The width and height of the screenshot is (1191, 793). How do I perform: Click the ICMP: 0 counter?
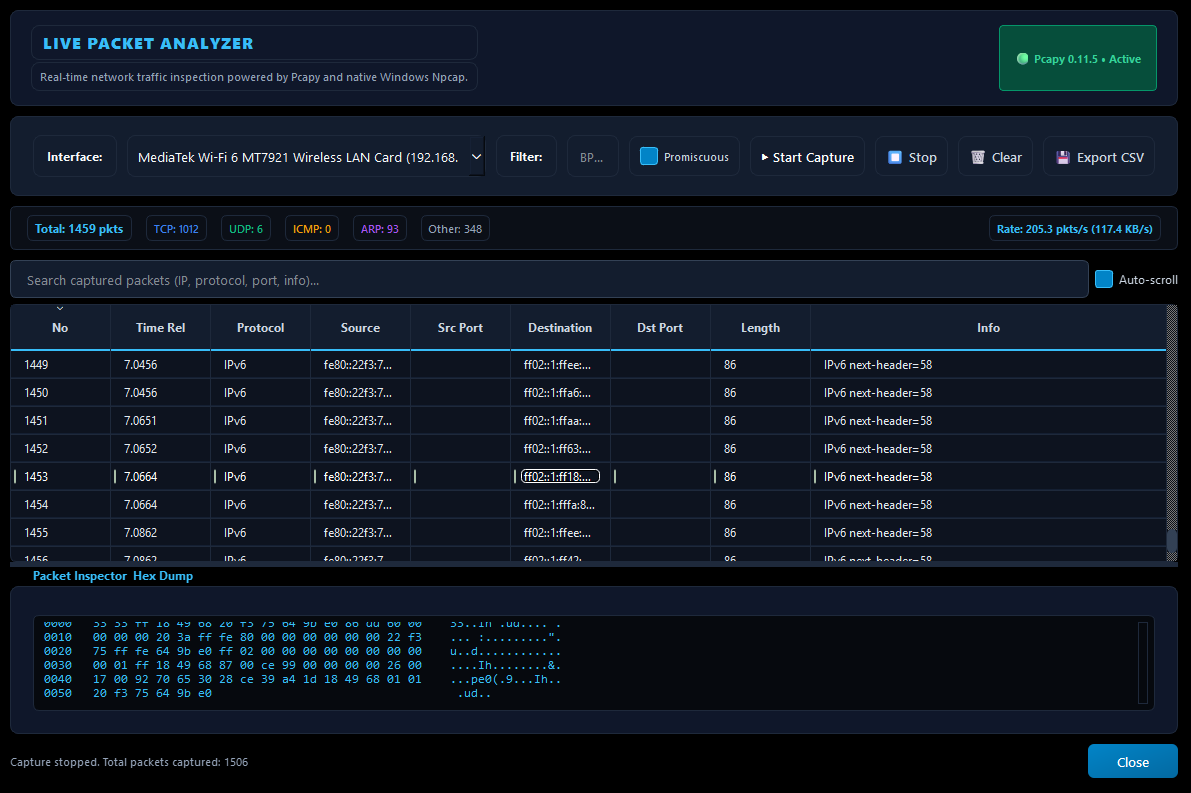coord(311,229)
